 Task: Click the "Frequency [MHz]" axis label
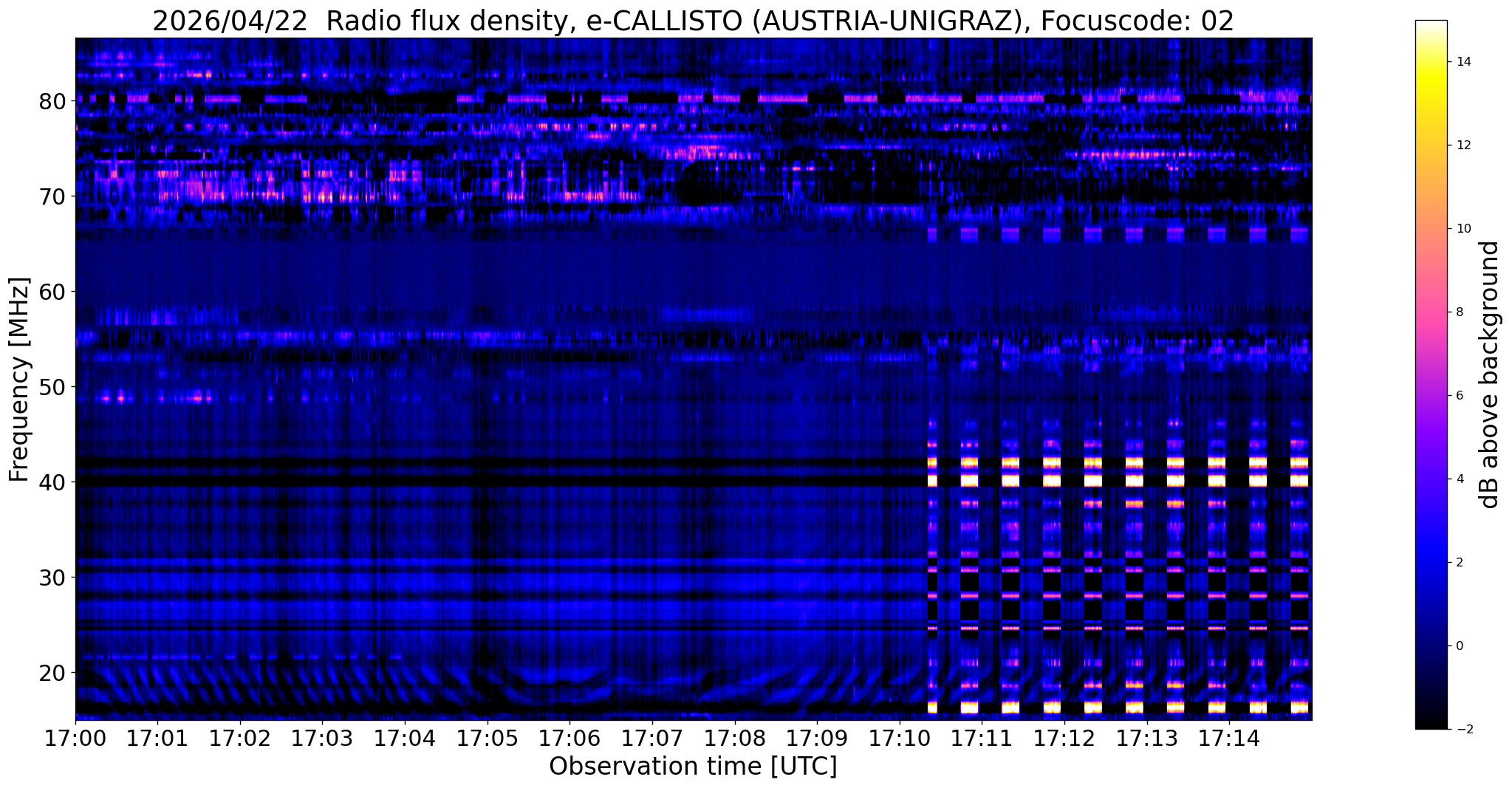coord(19,379)
